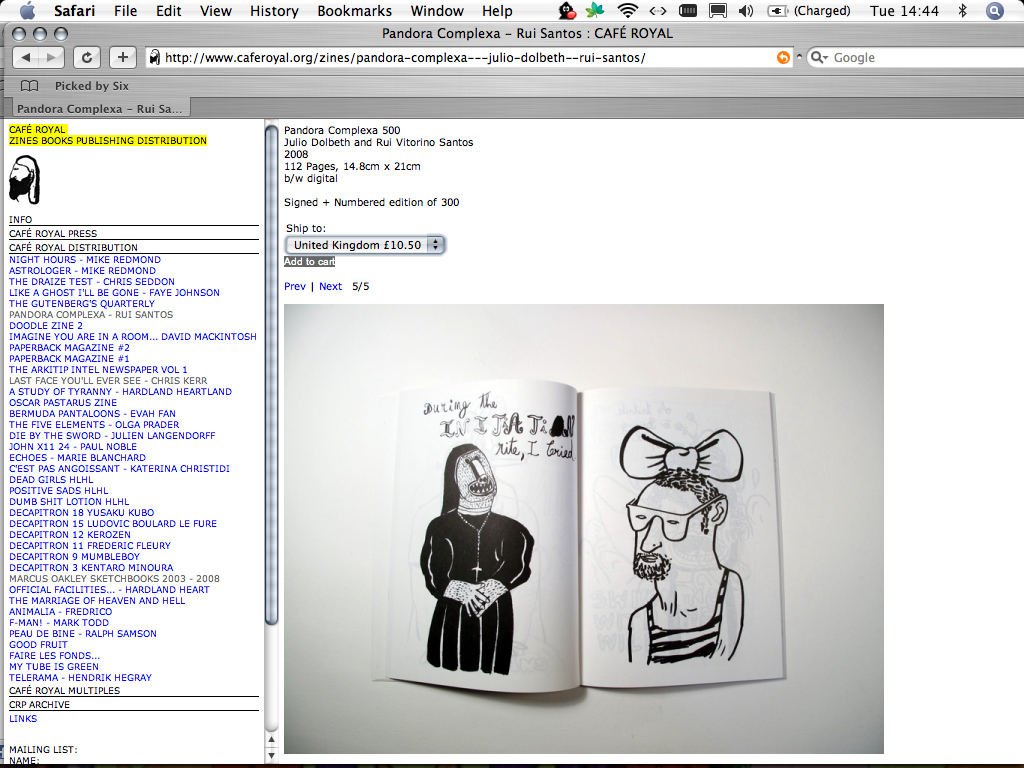The width and height of the screenshot is (1024, 768).
Task: Open the volume control icon
Action: point(746,10)
